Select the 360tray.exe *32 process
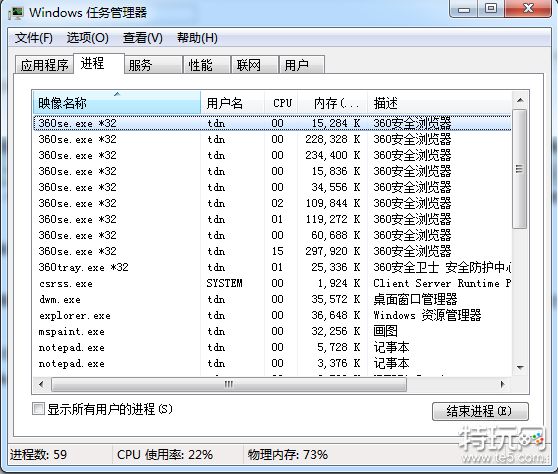Viewport: 558px width, 474px height. (272, 267)
